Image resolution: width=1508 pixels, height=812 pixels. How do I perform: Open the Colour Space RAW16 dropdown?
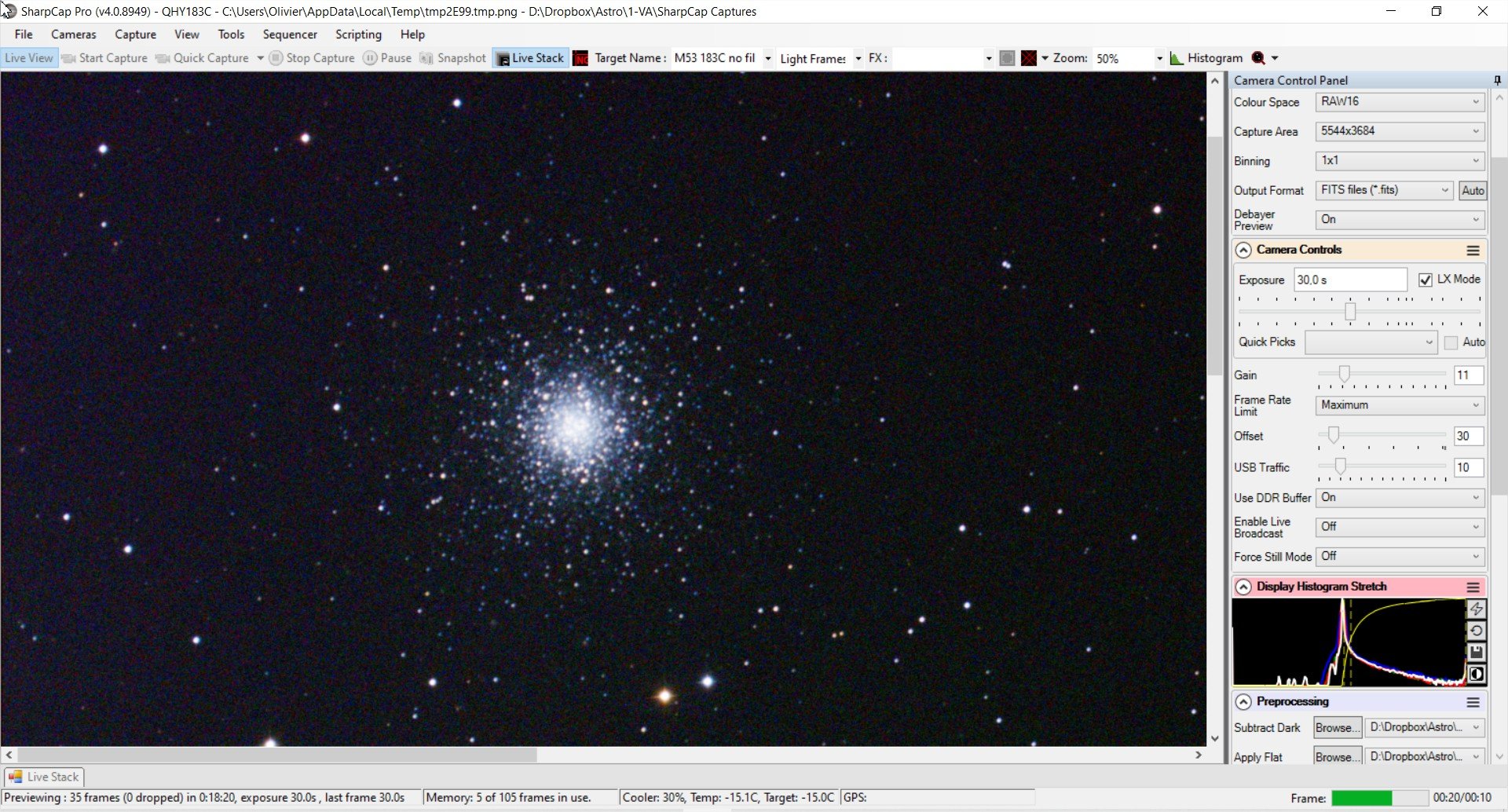coord(1400,101)
